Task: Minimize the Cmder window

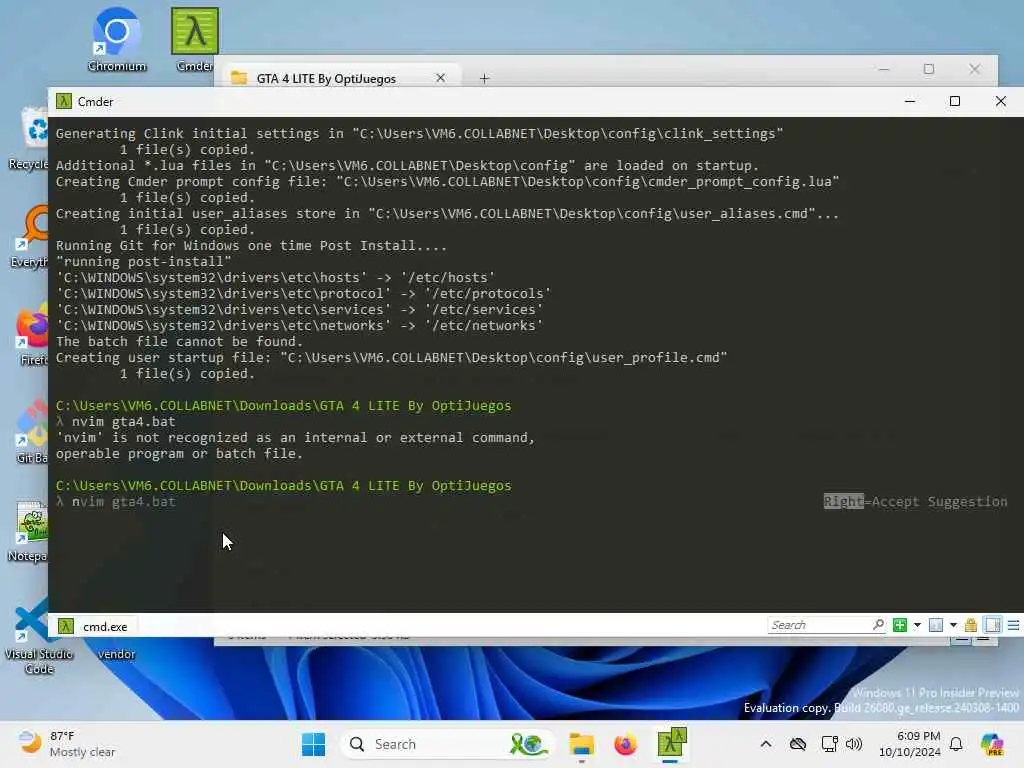Action: pos(910,101)
